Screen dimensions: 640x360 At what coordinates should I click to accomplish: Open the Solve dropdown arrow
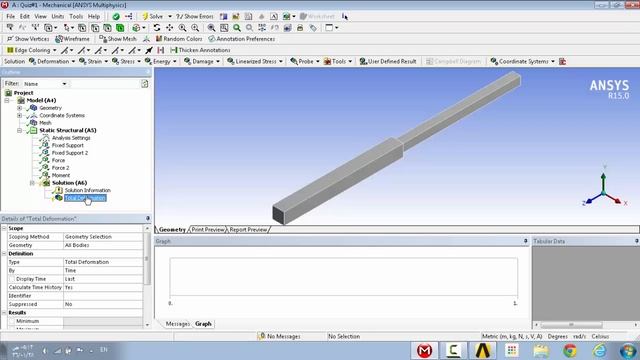170,16
